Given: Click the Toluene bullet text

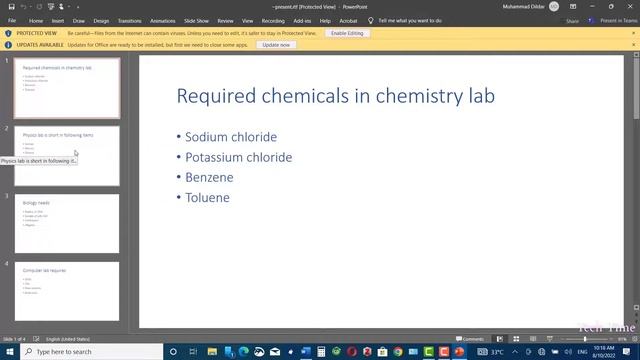Looking at the screenshot, I should point(207,198).
